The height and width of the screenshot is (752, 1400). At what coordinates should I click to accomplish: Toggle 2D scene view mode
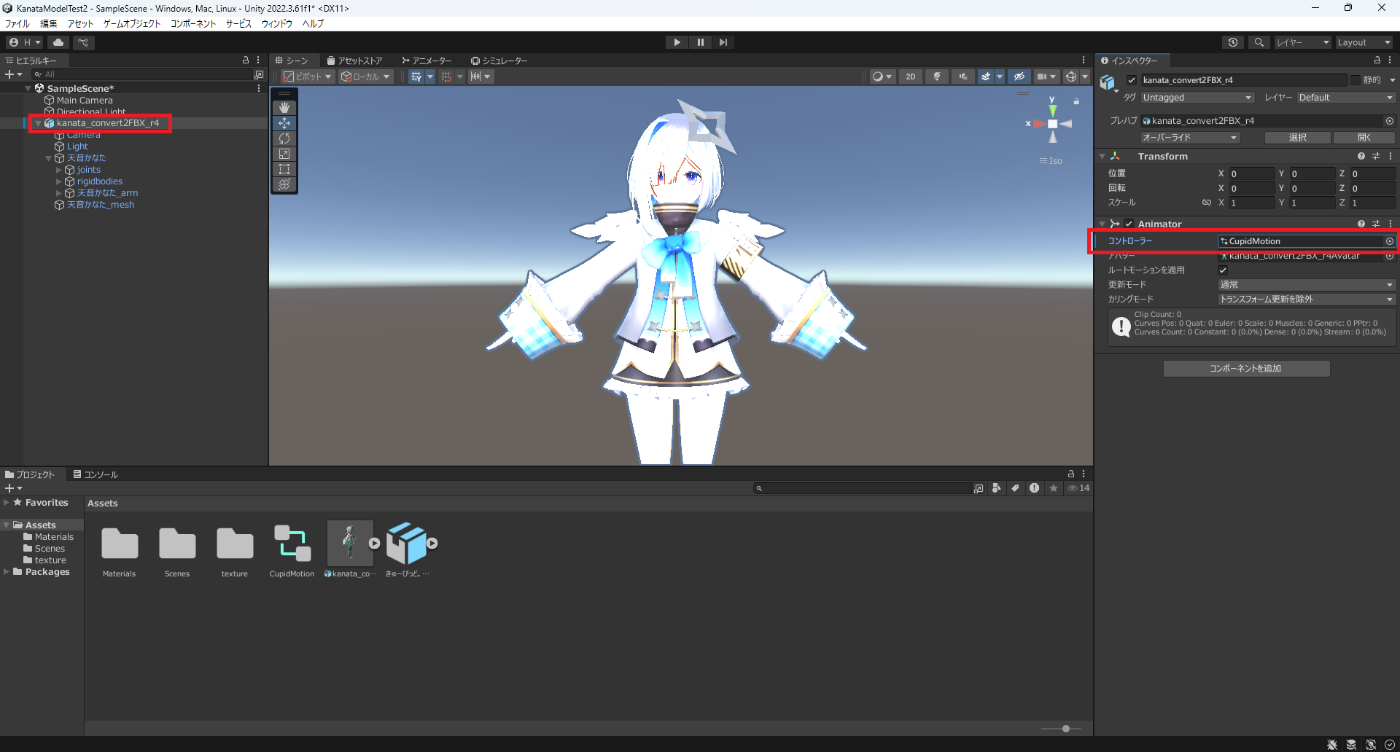(910, 76)
